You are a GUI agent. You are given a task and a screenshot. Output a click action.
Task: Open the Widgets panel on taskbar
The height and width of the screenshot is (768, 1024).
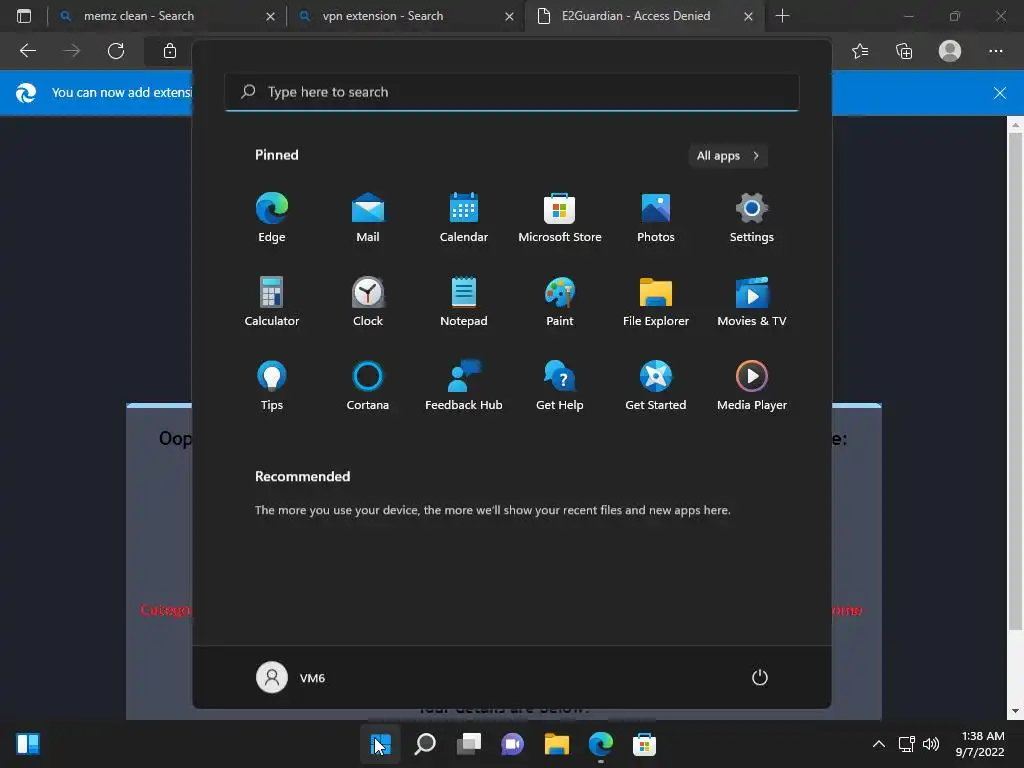pyautogui.click(x=28, y=744)
